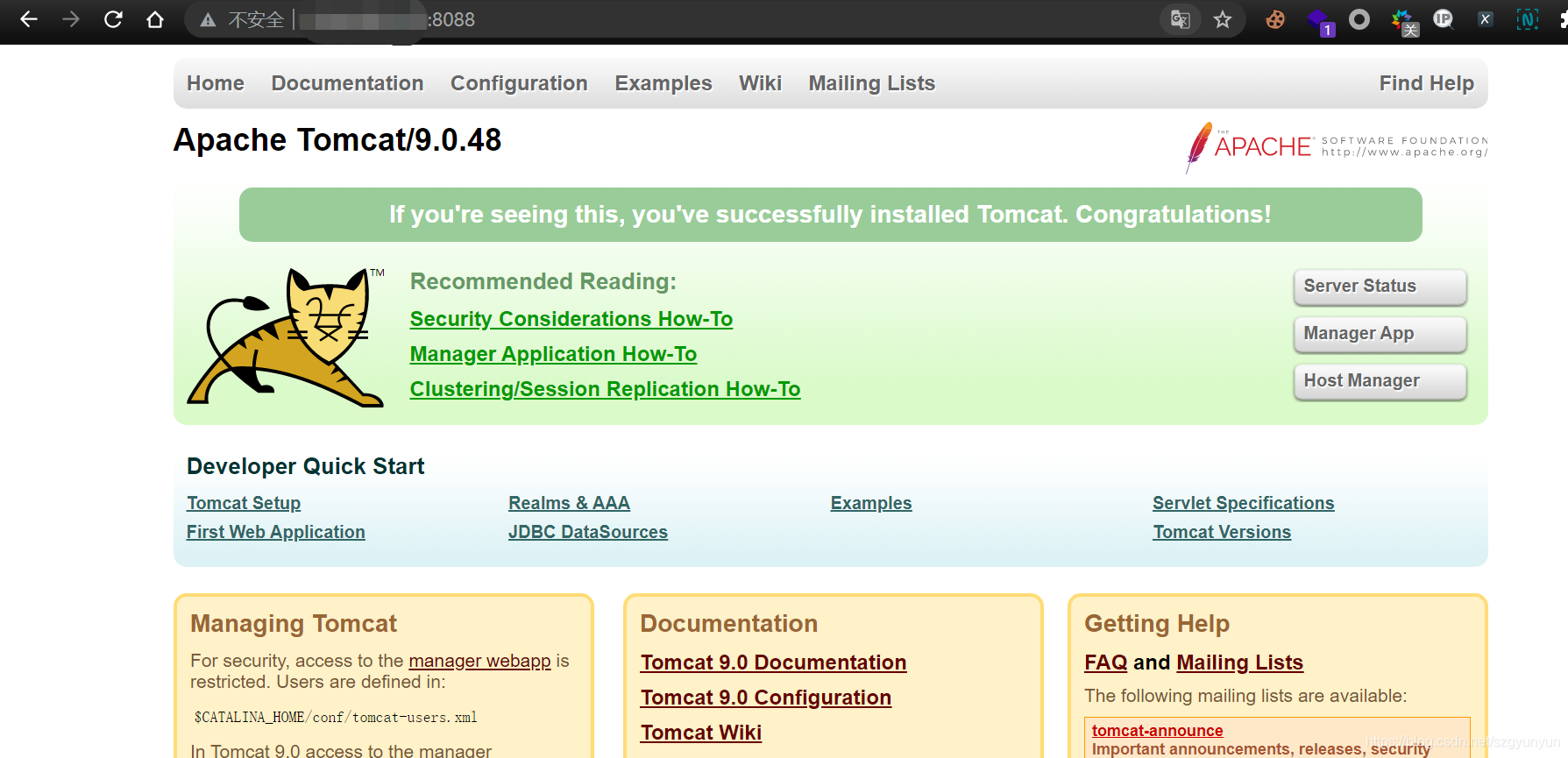
Task: Click the Developer Quick Start heading
Action: click(305, 466)
